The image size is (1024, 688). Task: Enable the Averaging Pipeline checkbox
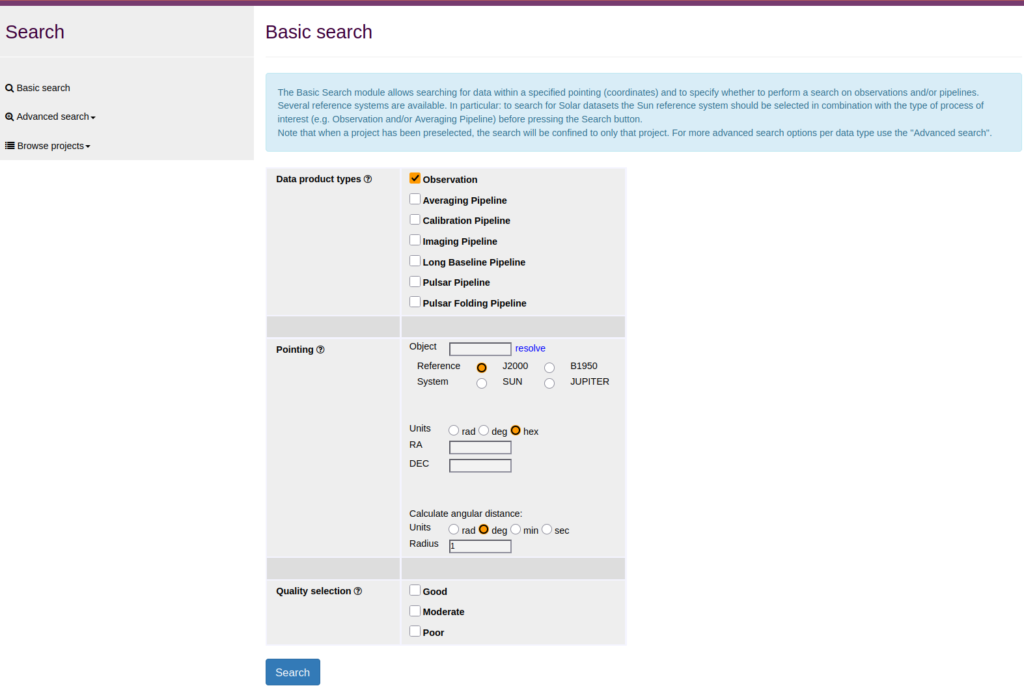click(415, 199)
